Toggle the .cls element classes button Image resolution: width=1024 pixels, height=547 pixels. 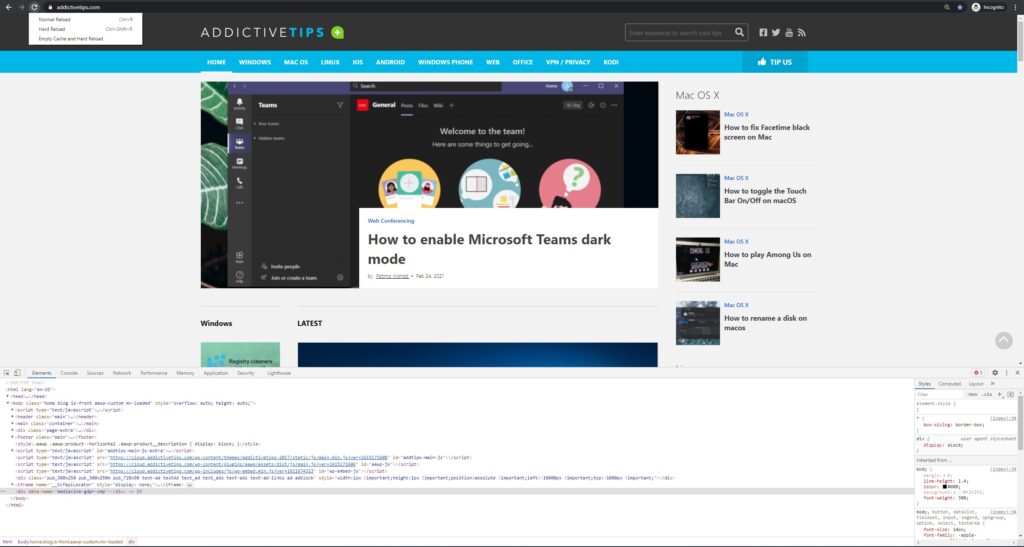coord(987,394)
